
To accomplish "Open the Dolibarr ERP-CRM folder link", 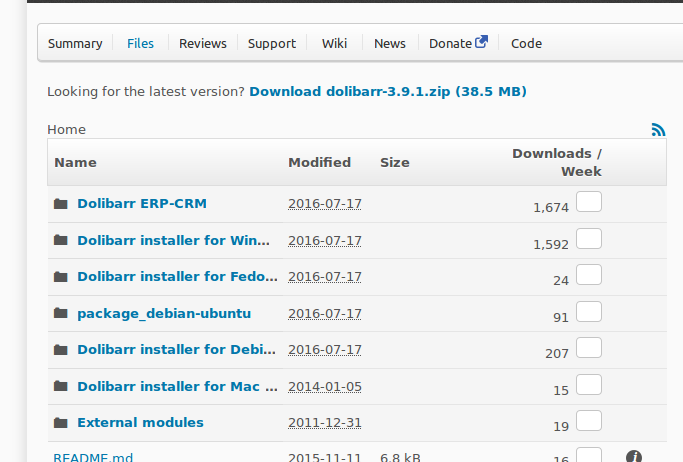I will (x=142, y=203).
